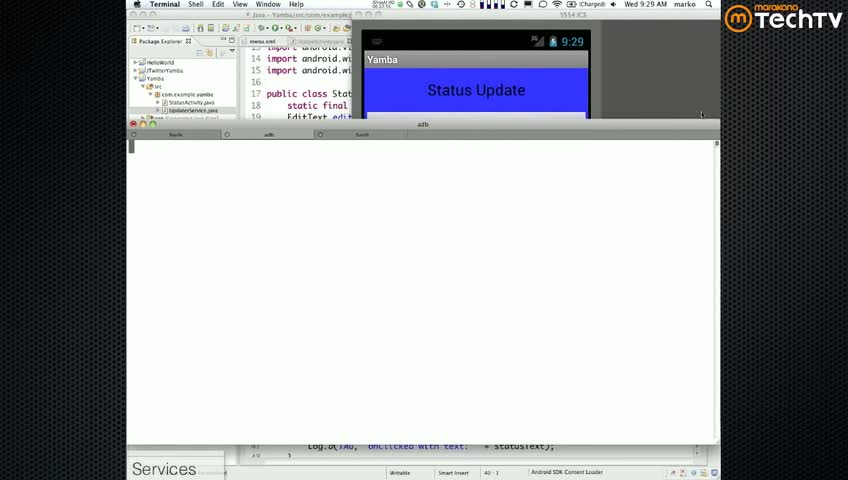
Task: Open Time Machine menu bar icon
Action: (461, 4)
